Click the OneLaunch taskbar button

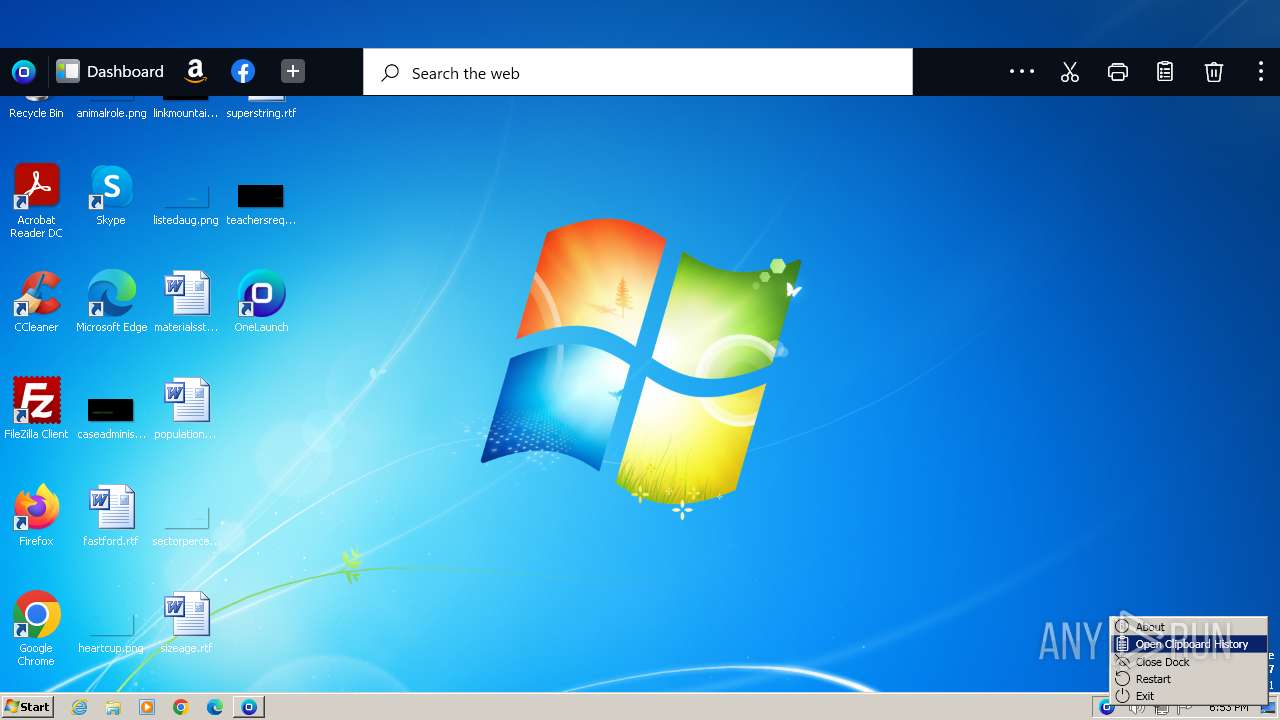[x=249, y=706]
